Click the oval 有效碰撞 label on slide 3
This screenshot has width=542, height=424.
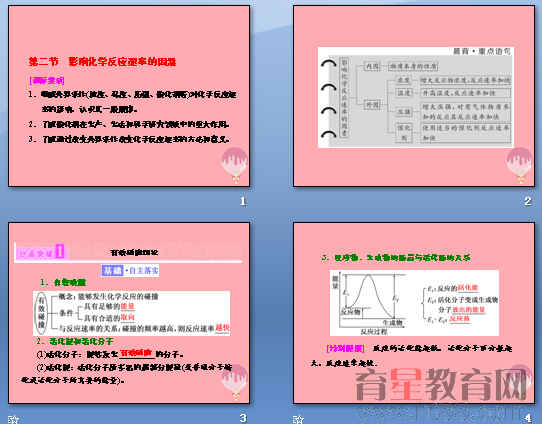pos(42,313)
